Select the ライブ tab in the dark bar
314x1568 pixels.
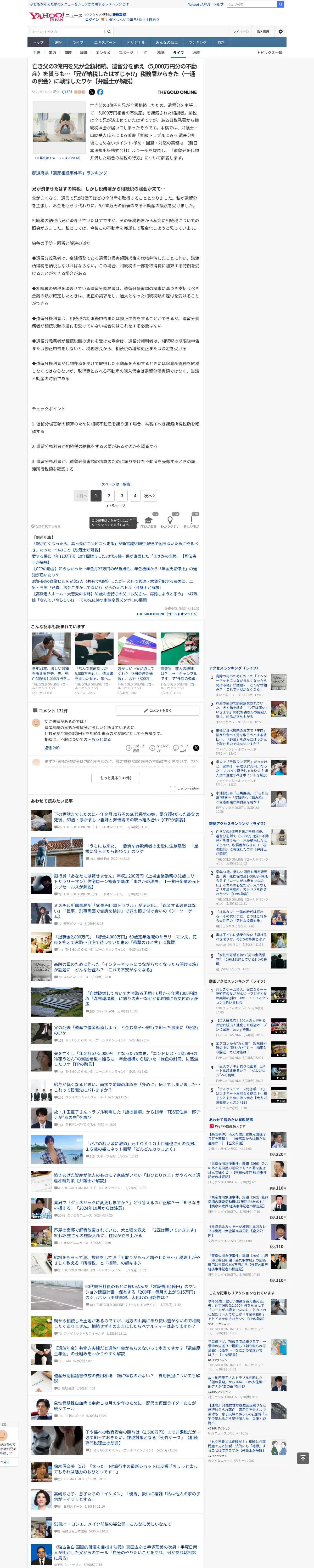78,43
